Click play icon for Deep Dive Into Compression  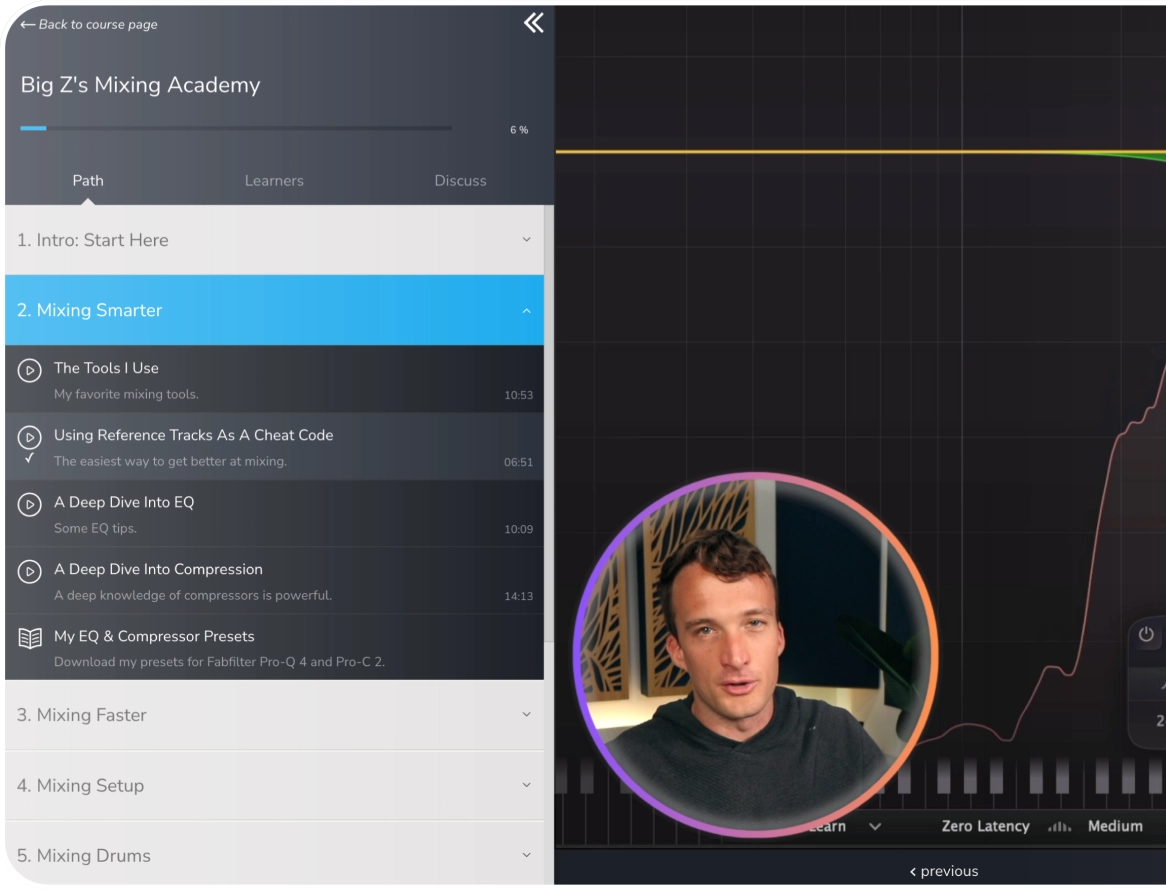pyautogui.click(x=30, y=571)
